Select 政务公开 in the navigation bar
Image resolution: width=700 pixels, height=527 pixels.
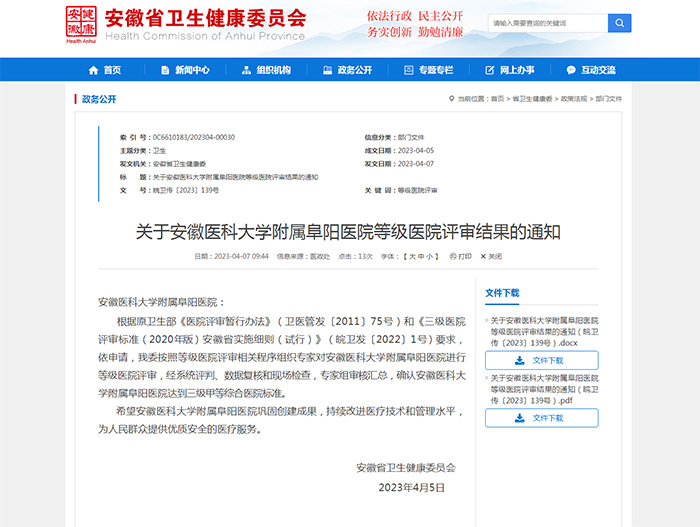[x=347, y=70]
